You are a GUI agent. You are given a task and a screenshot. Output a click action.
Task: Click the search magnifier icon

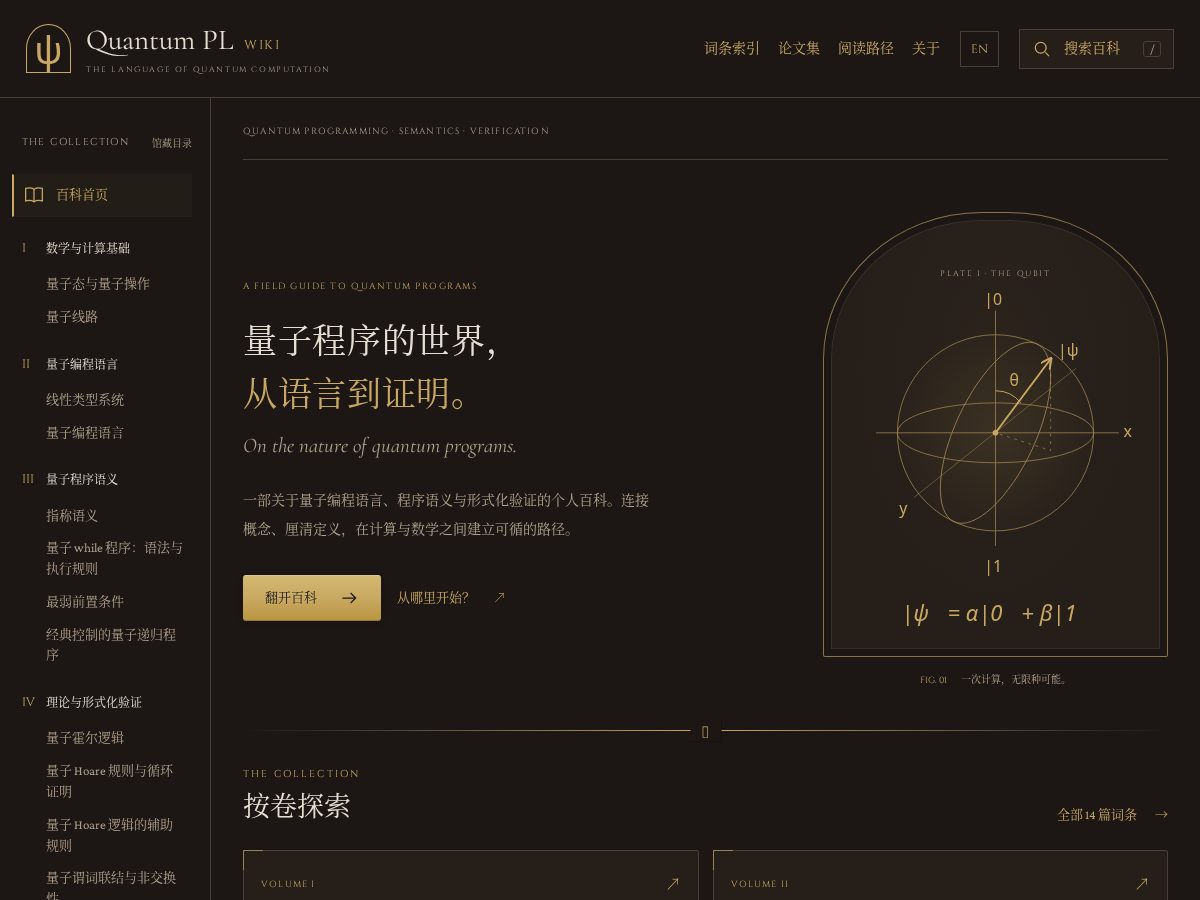[x=1042, y=49]
